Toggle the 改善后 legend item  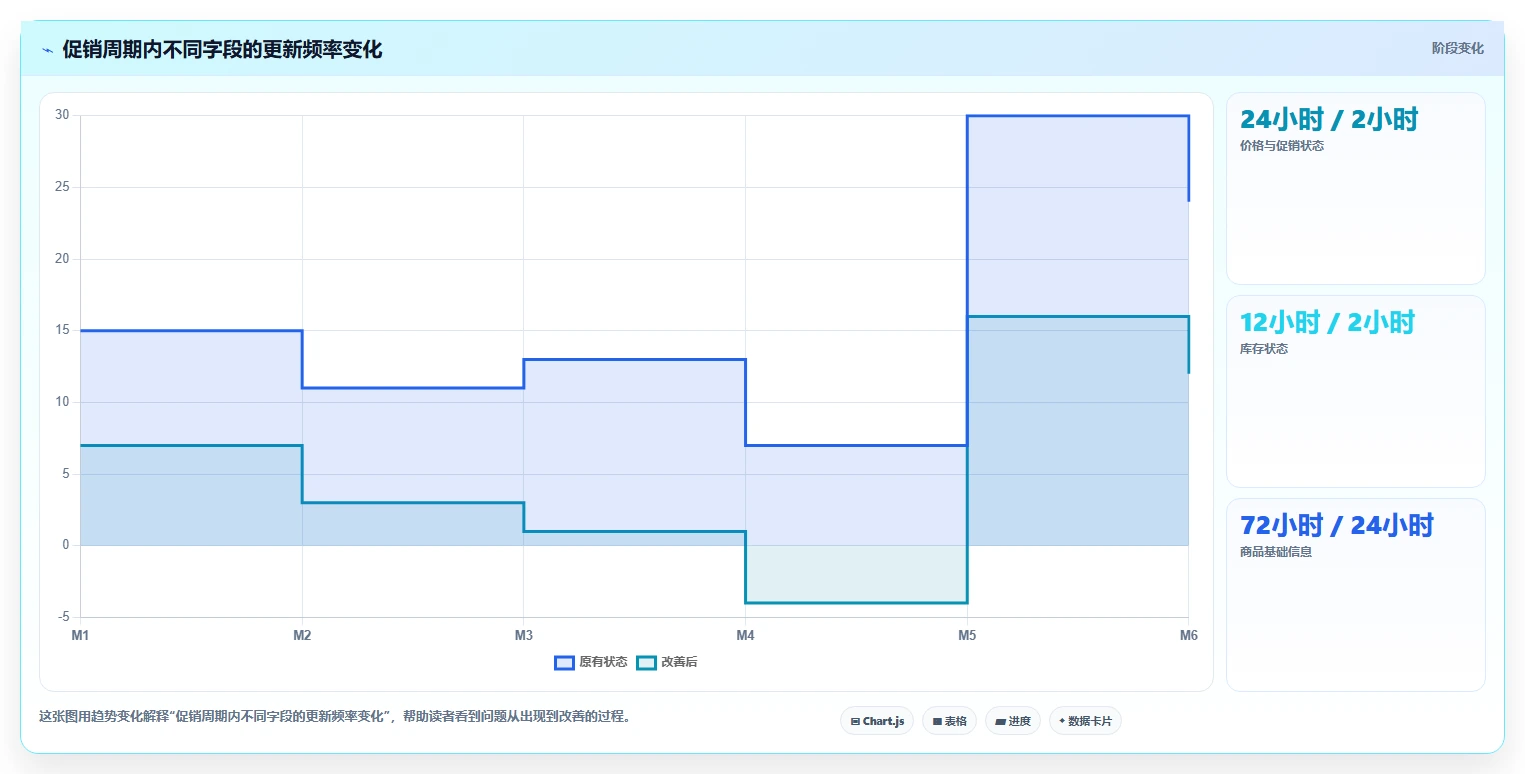[667, 662]
